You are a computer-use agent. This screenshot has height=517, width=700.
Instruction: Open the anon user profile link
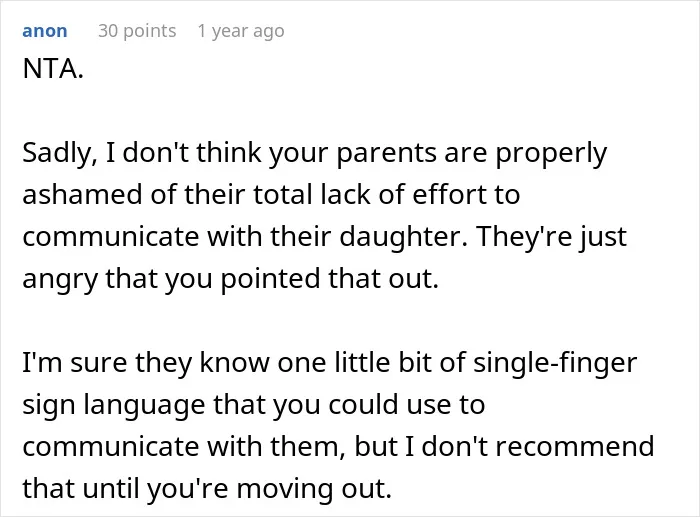pos(45,31)
